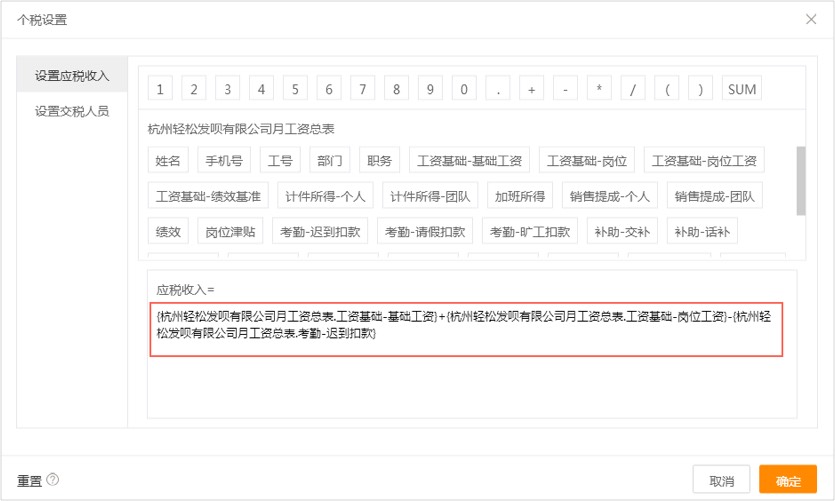Viewport: 835px width, 501px height.
Task: Insert a closing parenthesis
Action: pos(700,89)
